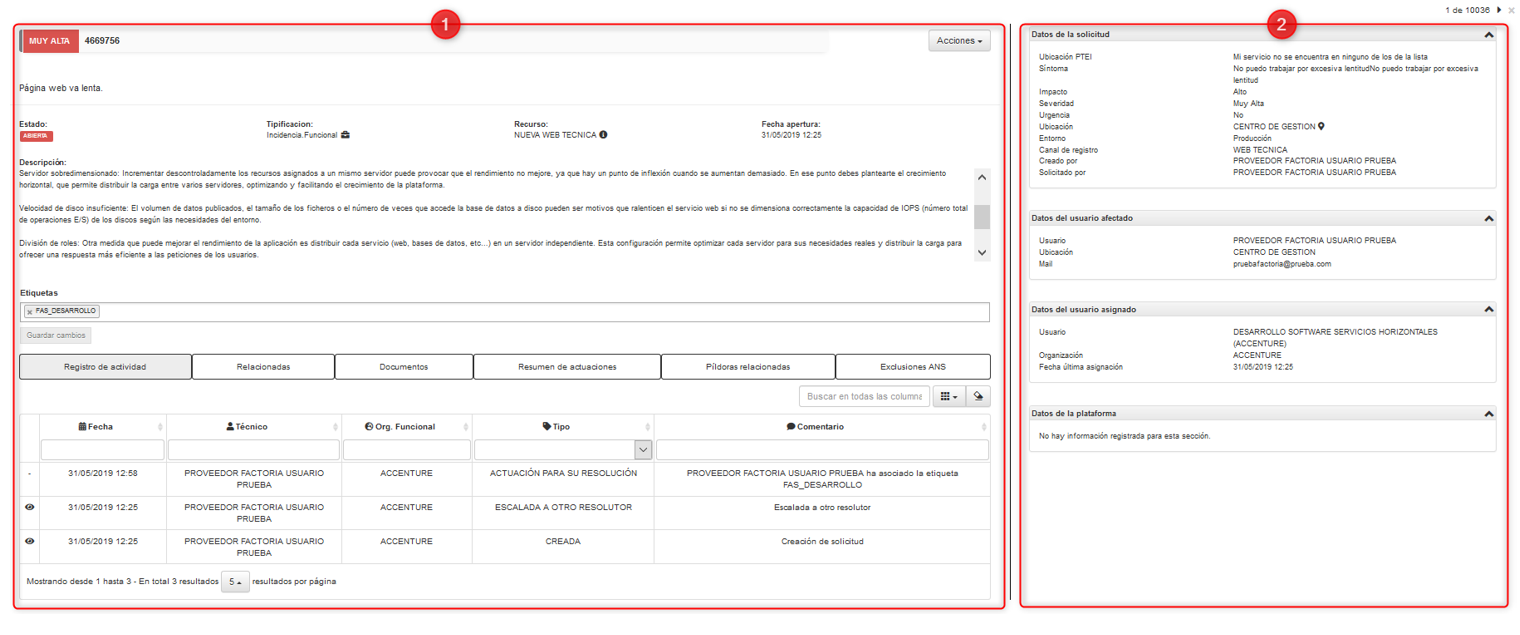Collapse the Datos de la plataforma panel
The image size is (1520, 635).
click(x=1488, y=414)
